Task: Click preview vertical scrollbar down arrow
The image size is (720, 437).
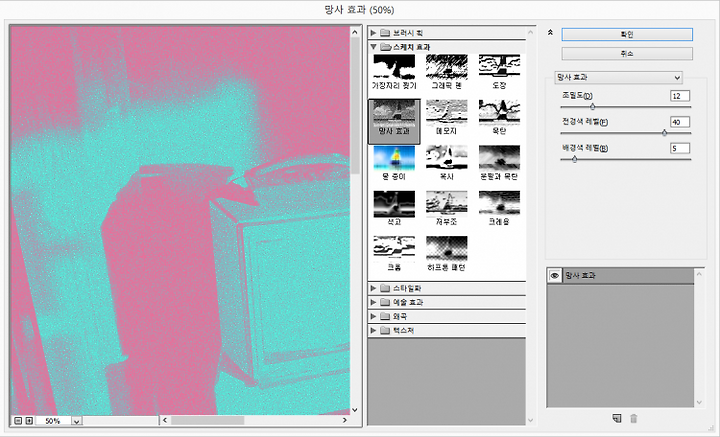Action: click(354, 410)
